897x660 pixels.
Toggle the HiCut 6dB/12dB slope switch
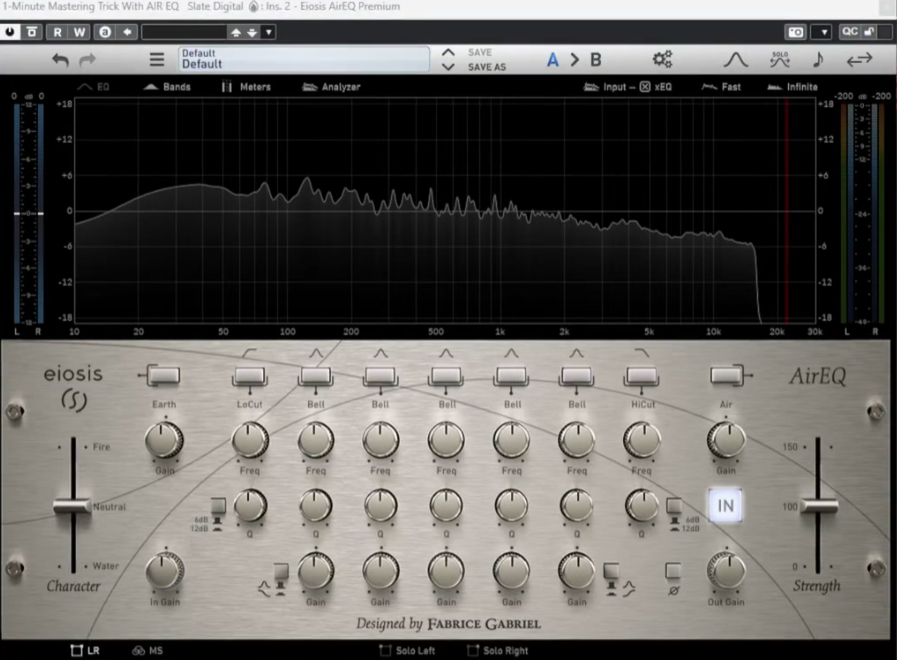click(674, 506)
